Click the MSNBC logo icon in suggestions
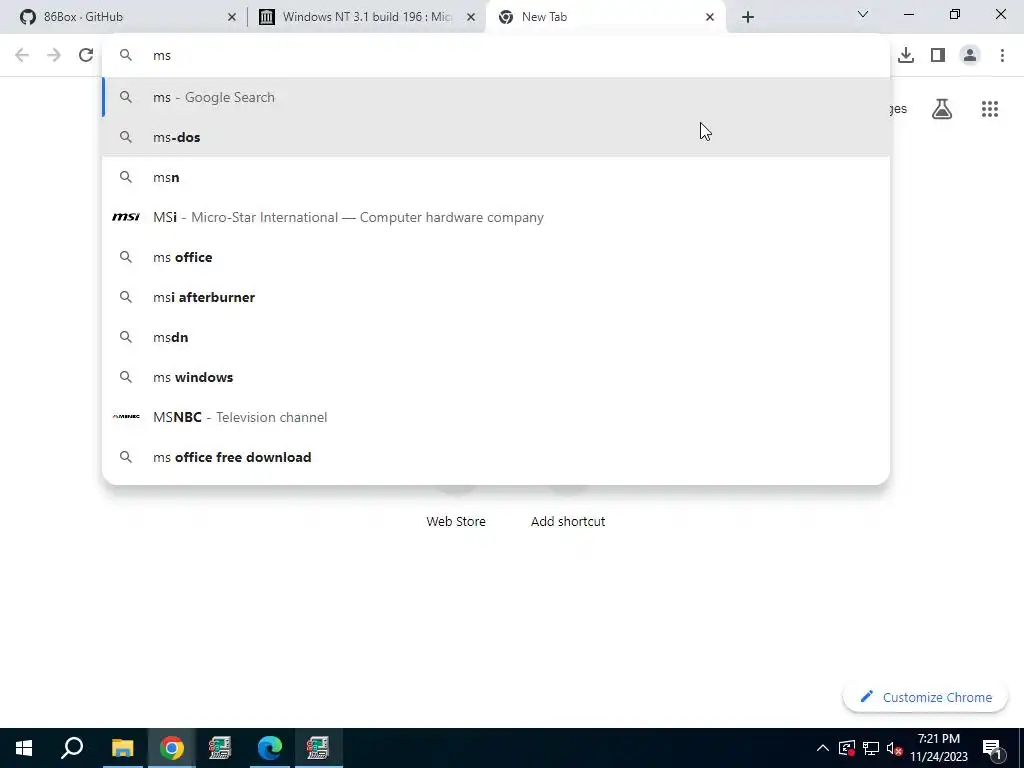The image size is (1024, 768). 125,417
